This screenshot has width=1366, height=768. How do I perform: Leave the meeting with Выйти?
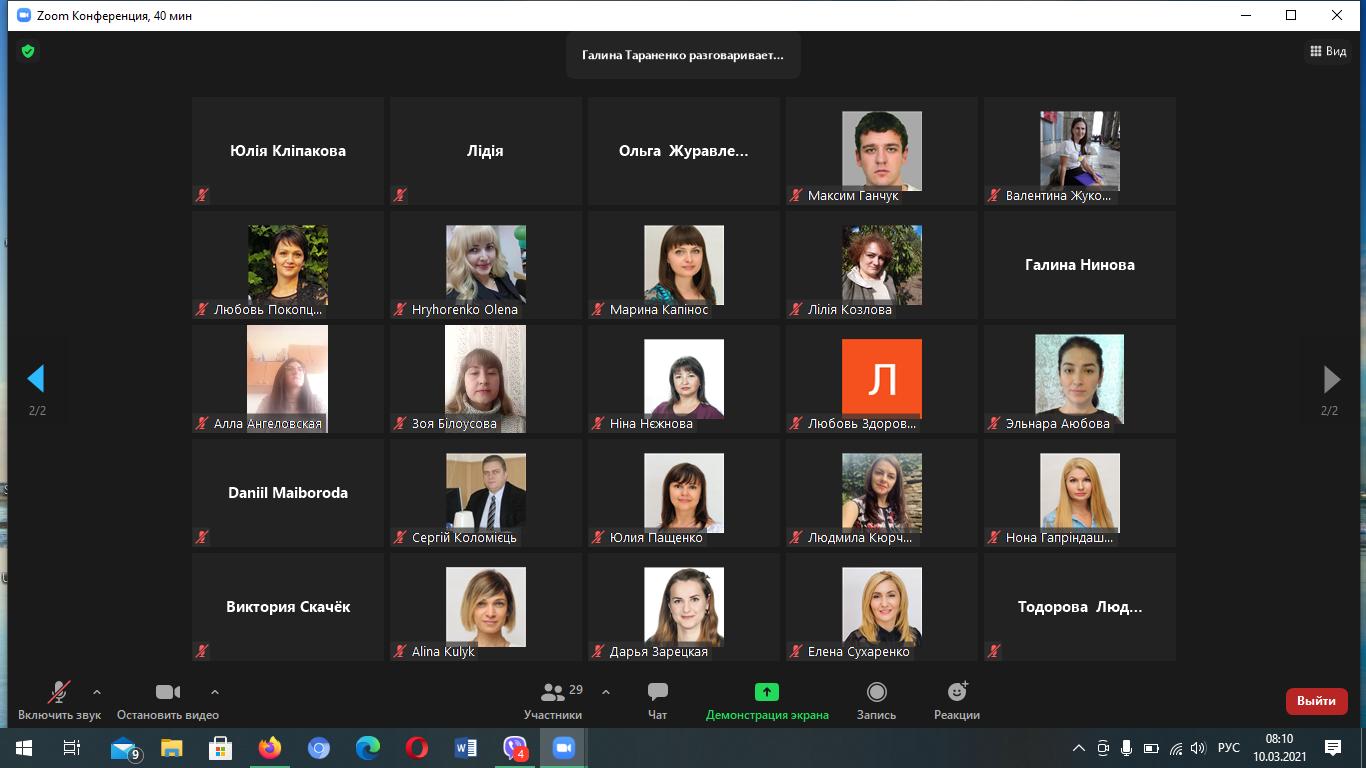pos(1316,701)
